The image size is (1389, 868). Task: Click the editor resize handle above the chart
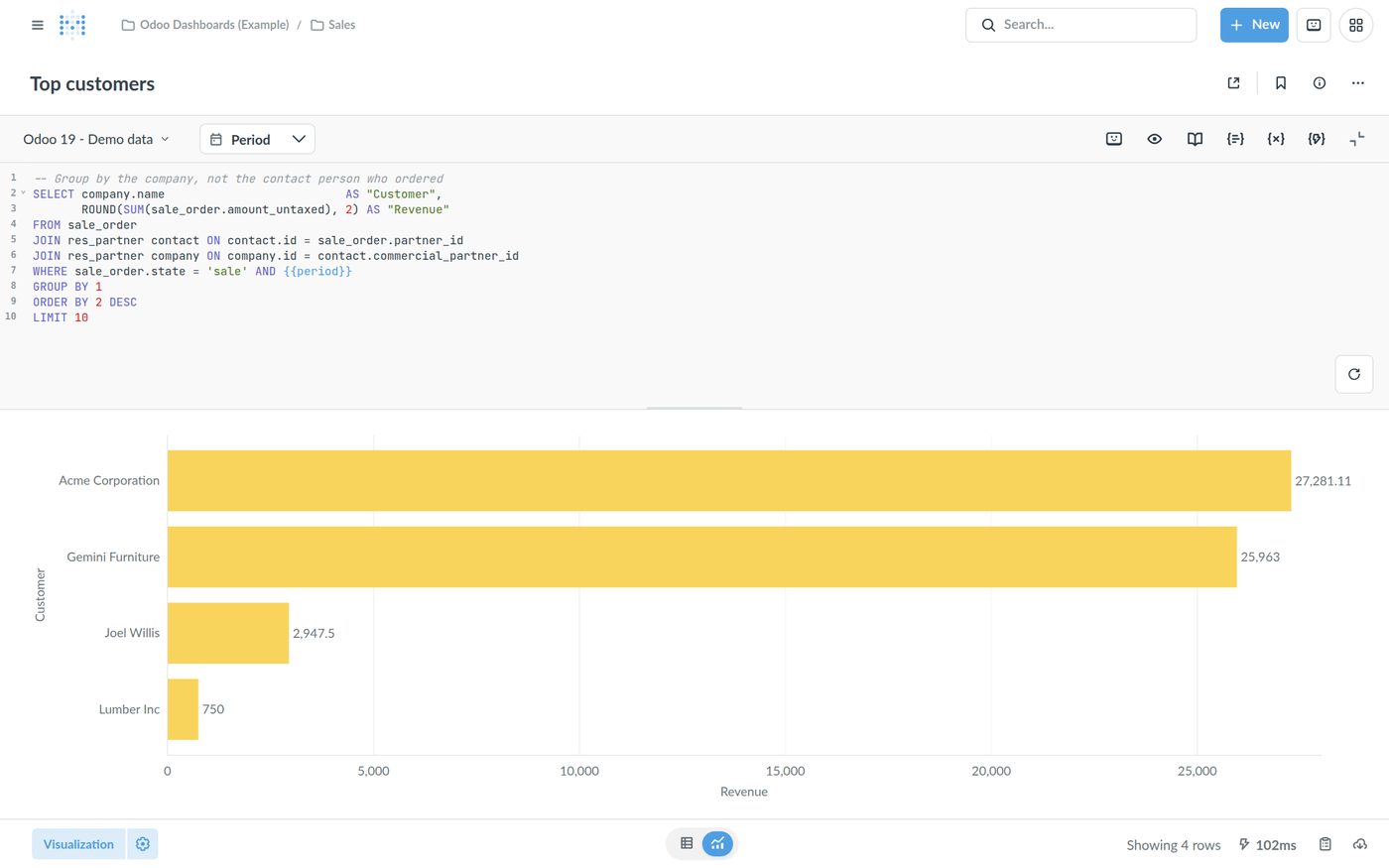(x=694, y=408)
